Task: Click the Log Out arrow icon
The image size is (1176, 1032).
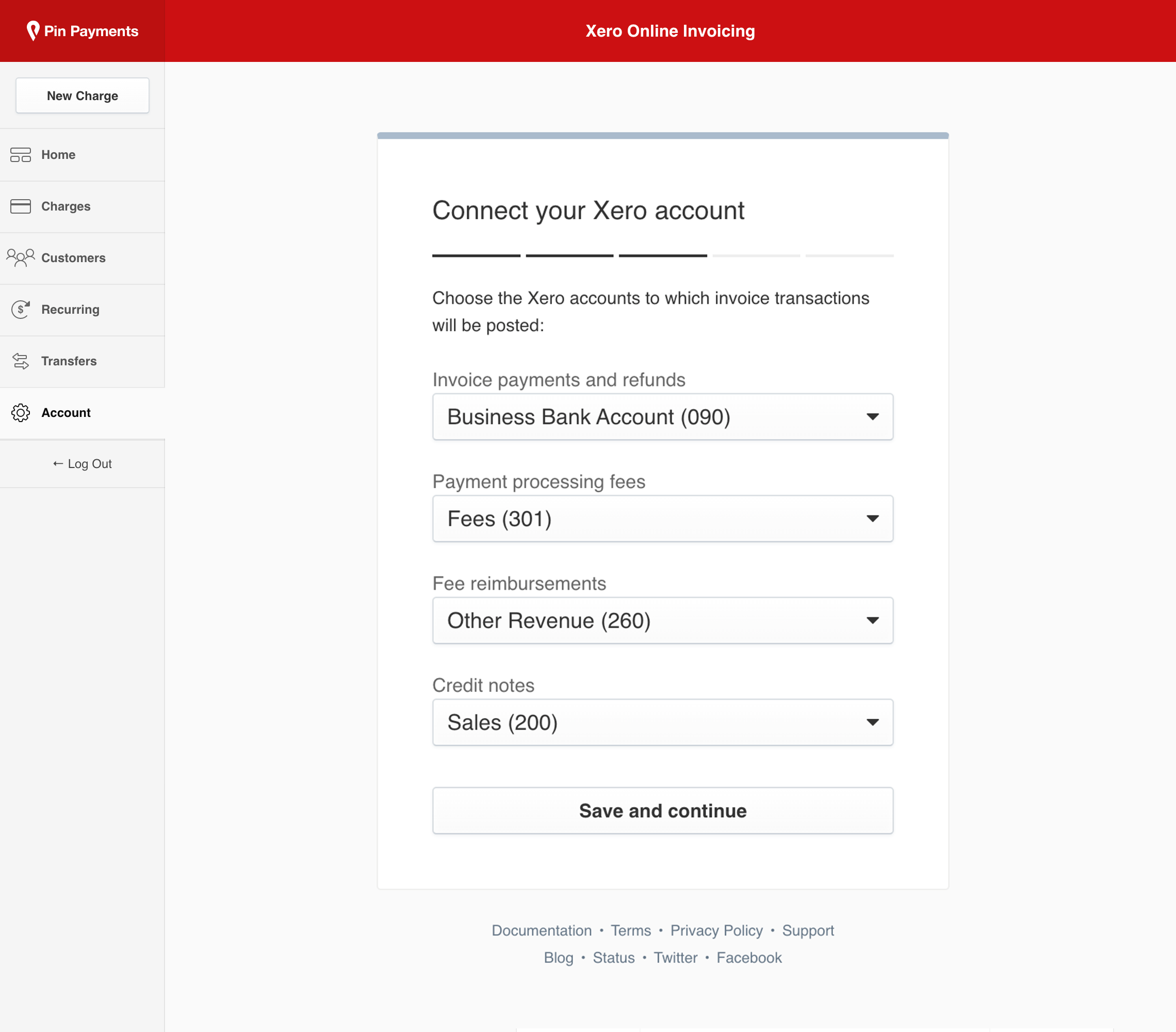Action: [57, 464]
